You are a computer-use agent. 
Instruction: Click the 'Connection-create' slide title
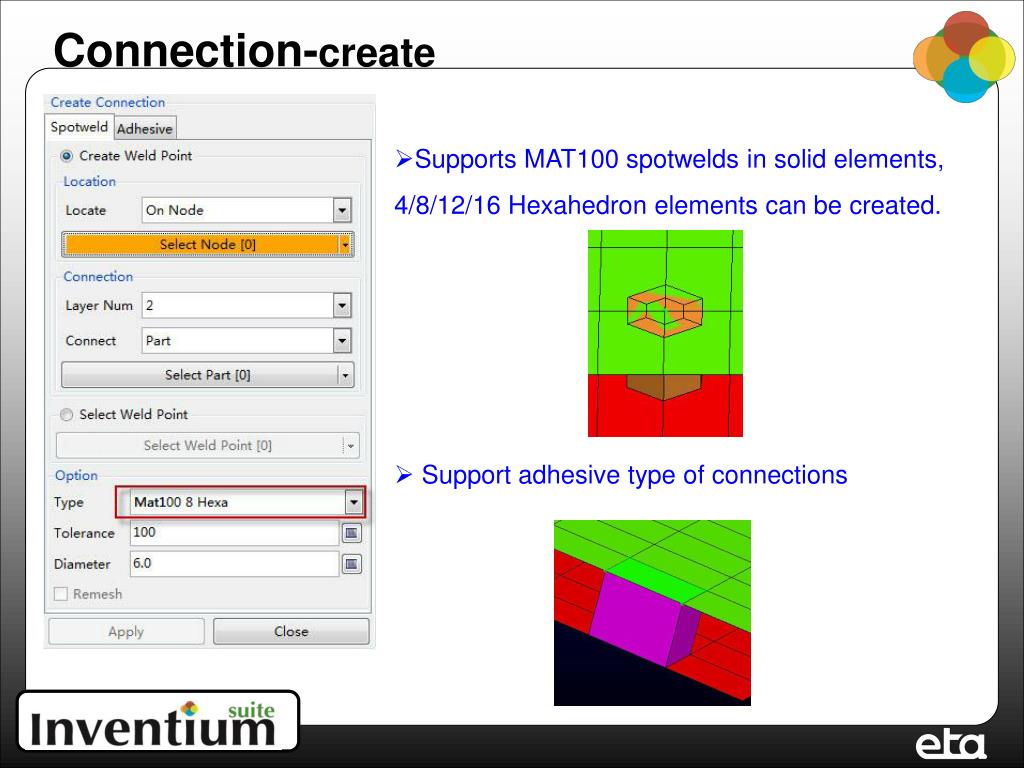click(x=244, y=50)
